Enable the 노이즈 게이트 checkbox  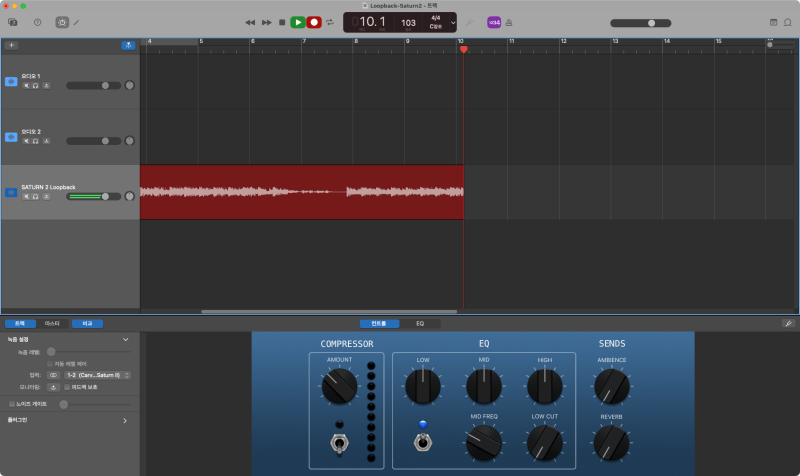(x=12, y=404)
